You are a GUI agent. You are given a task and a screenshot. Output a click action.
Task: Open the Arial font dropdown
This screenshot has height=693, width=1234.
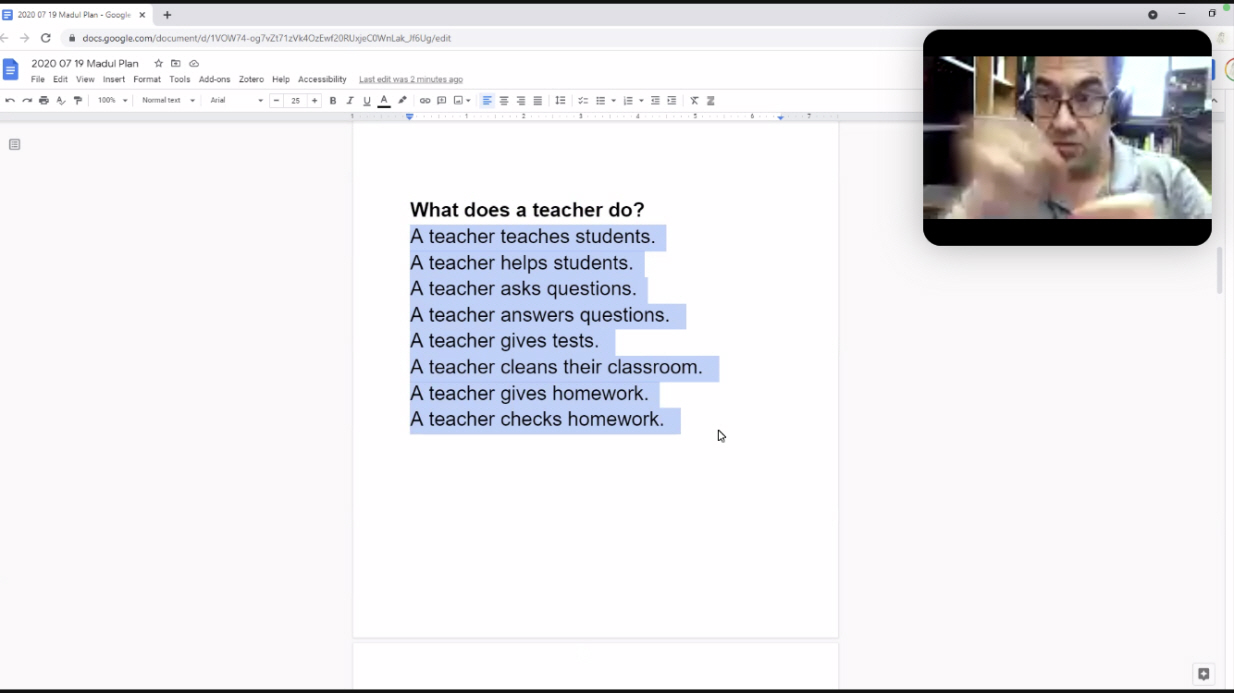point(236,101)
